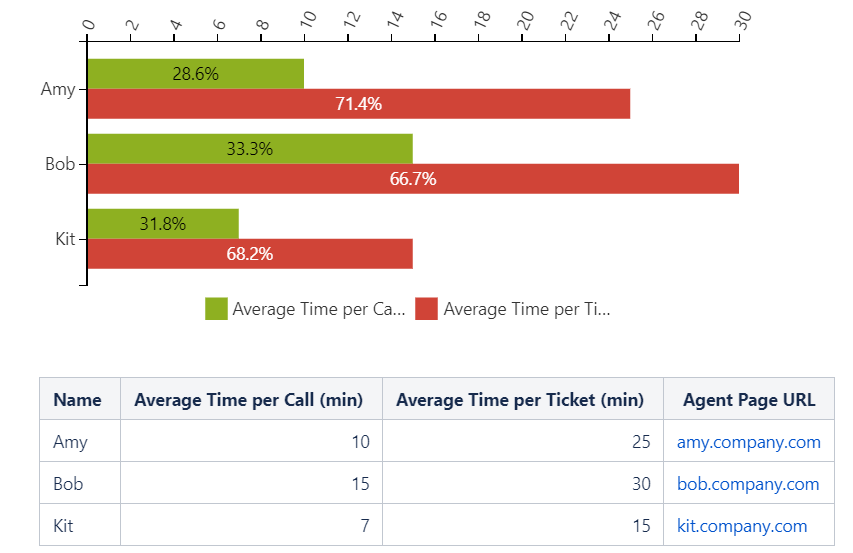The height and width of the screenshot is (553, 853).
Task: Click Amy's red 71.4% bar
Action: point(359,103)
